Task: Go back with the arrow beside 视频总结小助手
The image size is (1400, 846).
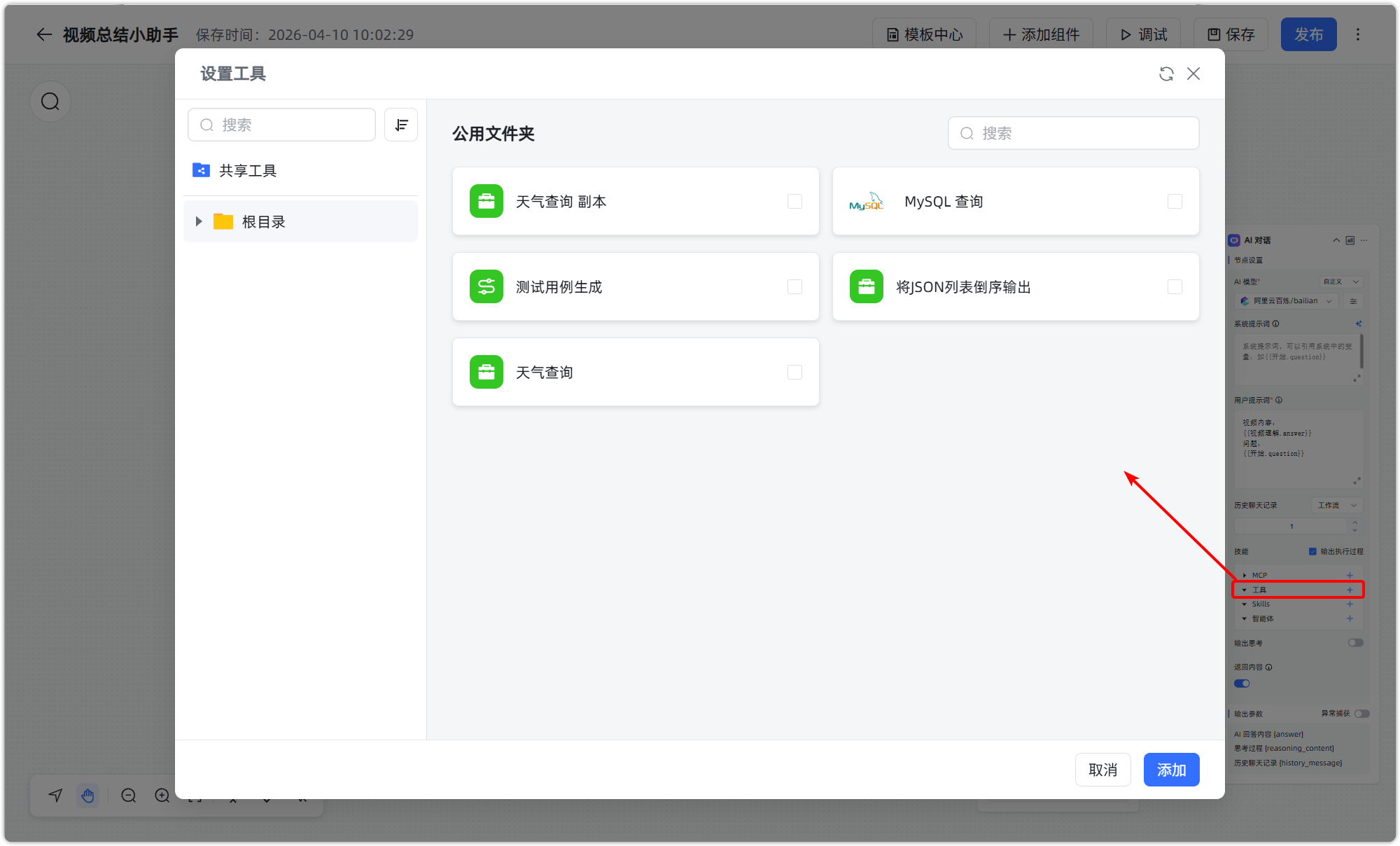Action: pyautogui.click(x=44, y=34)
